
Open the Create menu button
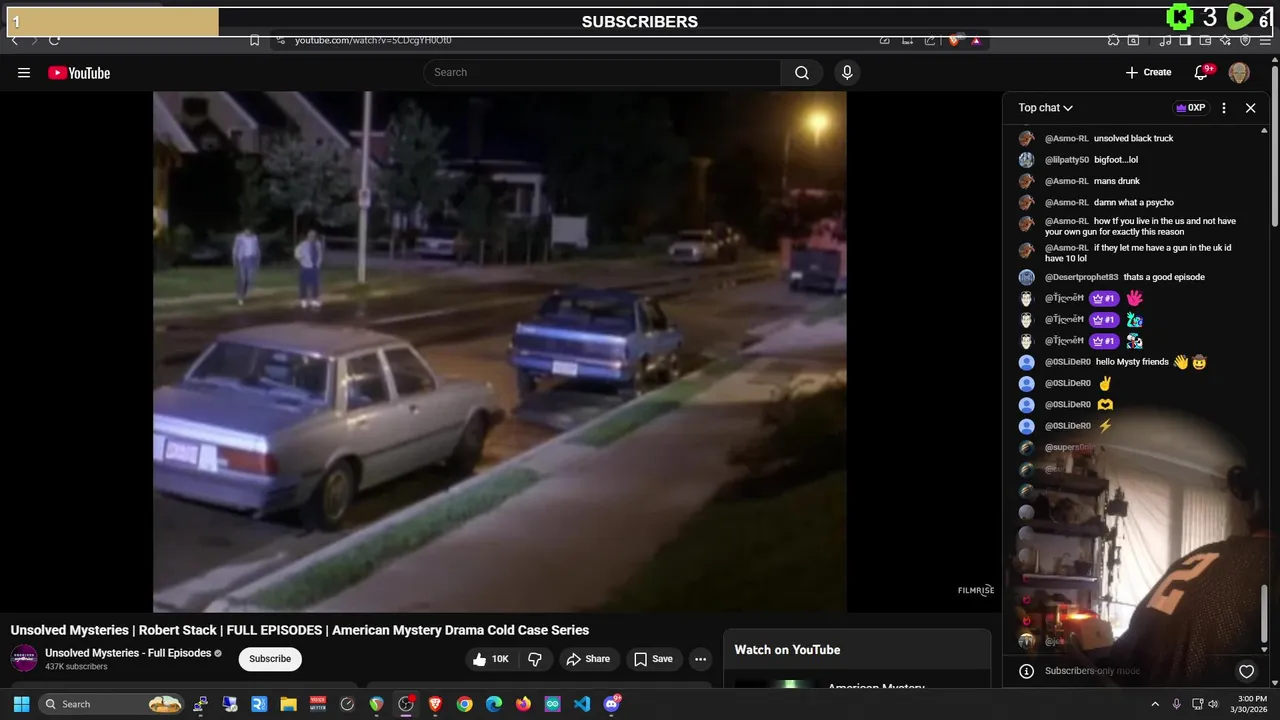click(1148, 72)
